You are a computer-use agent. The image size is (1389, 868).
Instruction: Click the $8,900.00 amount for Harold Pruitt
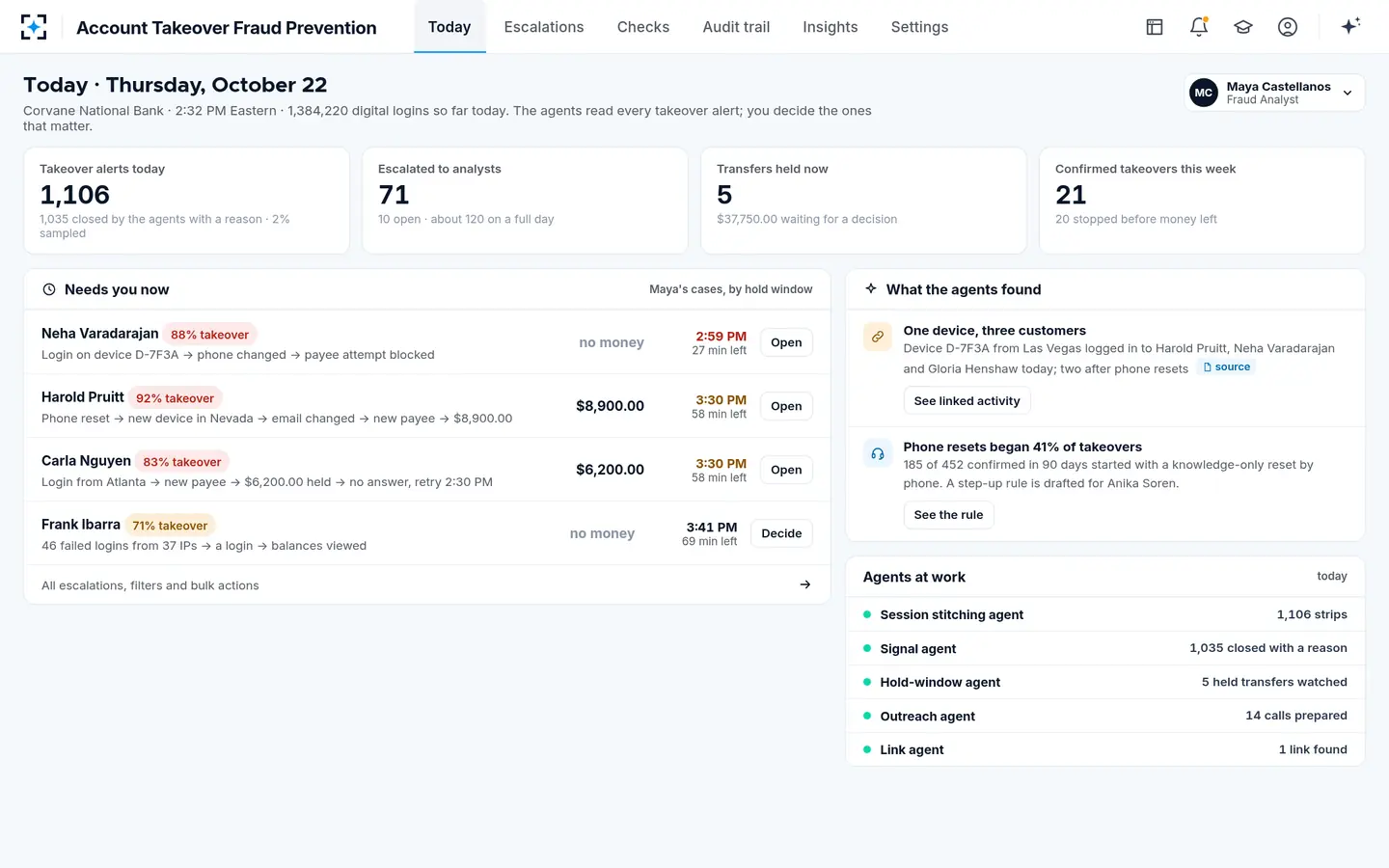tap(610, 406)
